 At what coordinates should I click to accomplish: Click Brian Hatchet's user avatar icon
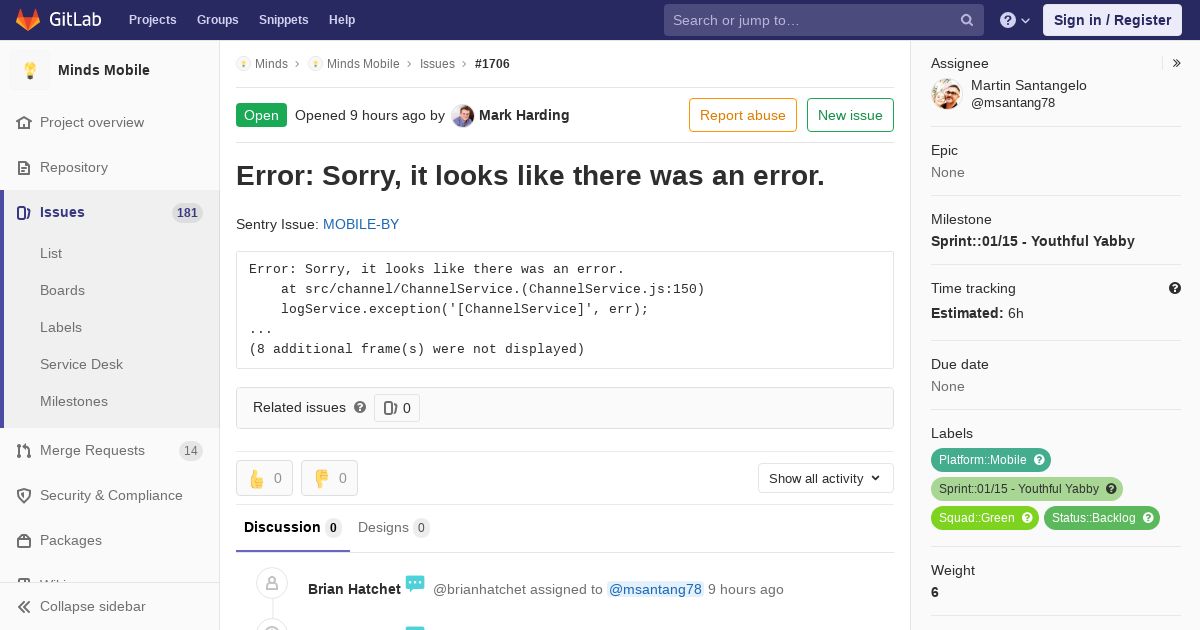point(272,584)
